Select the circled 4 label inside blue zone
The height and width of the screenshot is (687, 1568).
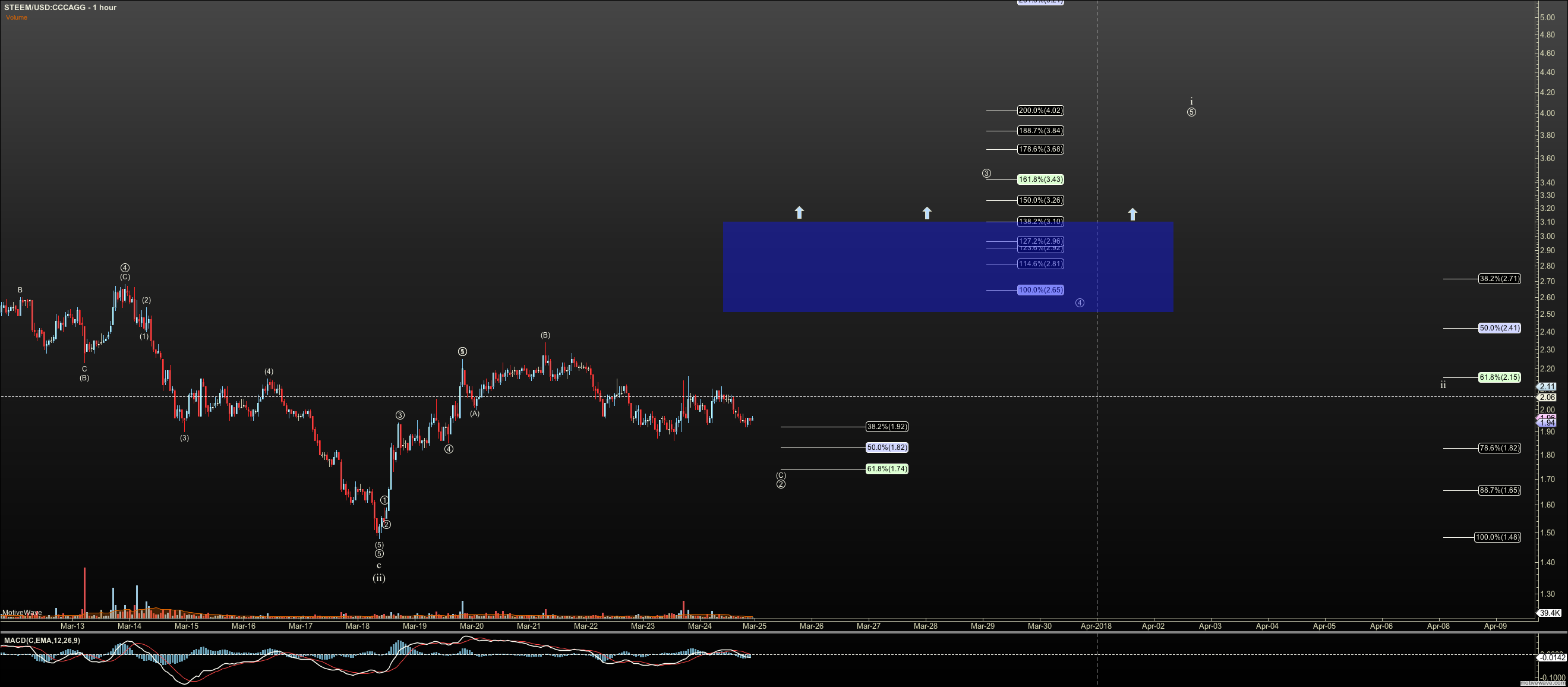[1079, 302]
